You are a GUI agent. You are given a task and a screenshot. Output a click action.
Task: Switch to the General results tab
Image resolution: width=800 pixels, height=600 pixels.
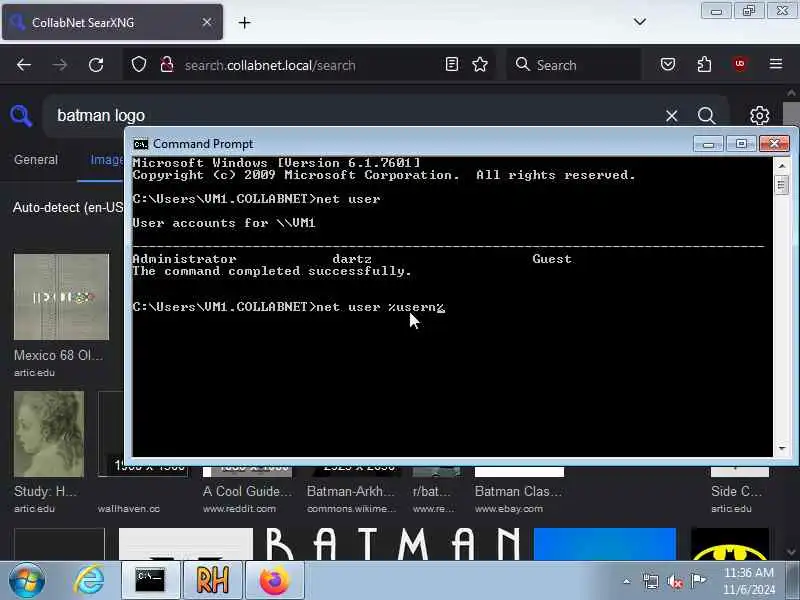[x=36, y=160]
